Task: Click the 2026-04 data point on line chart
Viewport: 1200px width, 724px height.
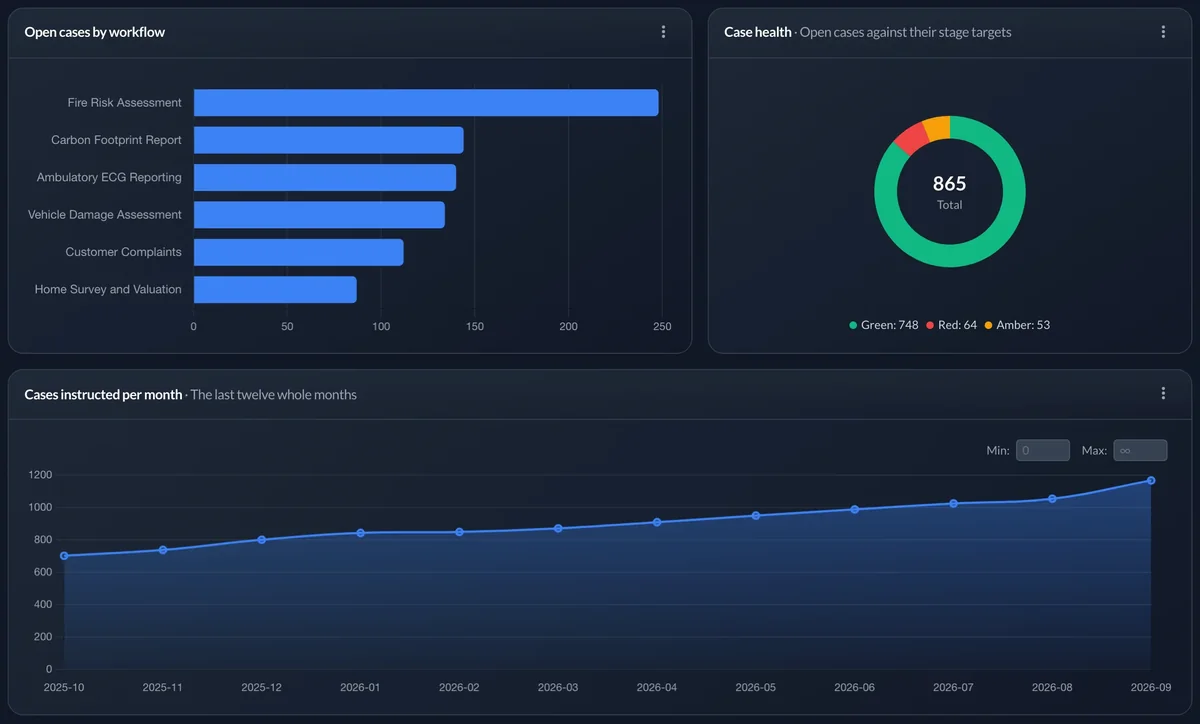Action: [x=657, y=522]
